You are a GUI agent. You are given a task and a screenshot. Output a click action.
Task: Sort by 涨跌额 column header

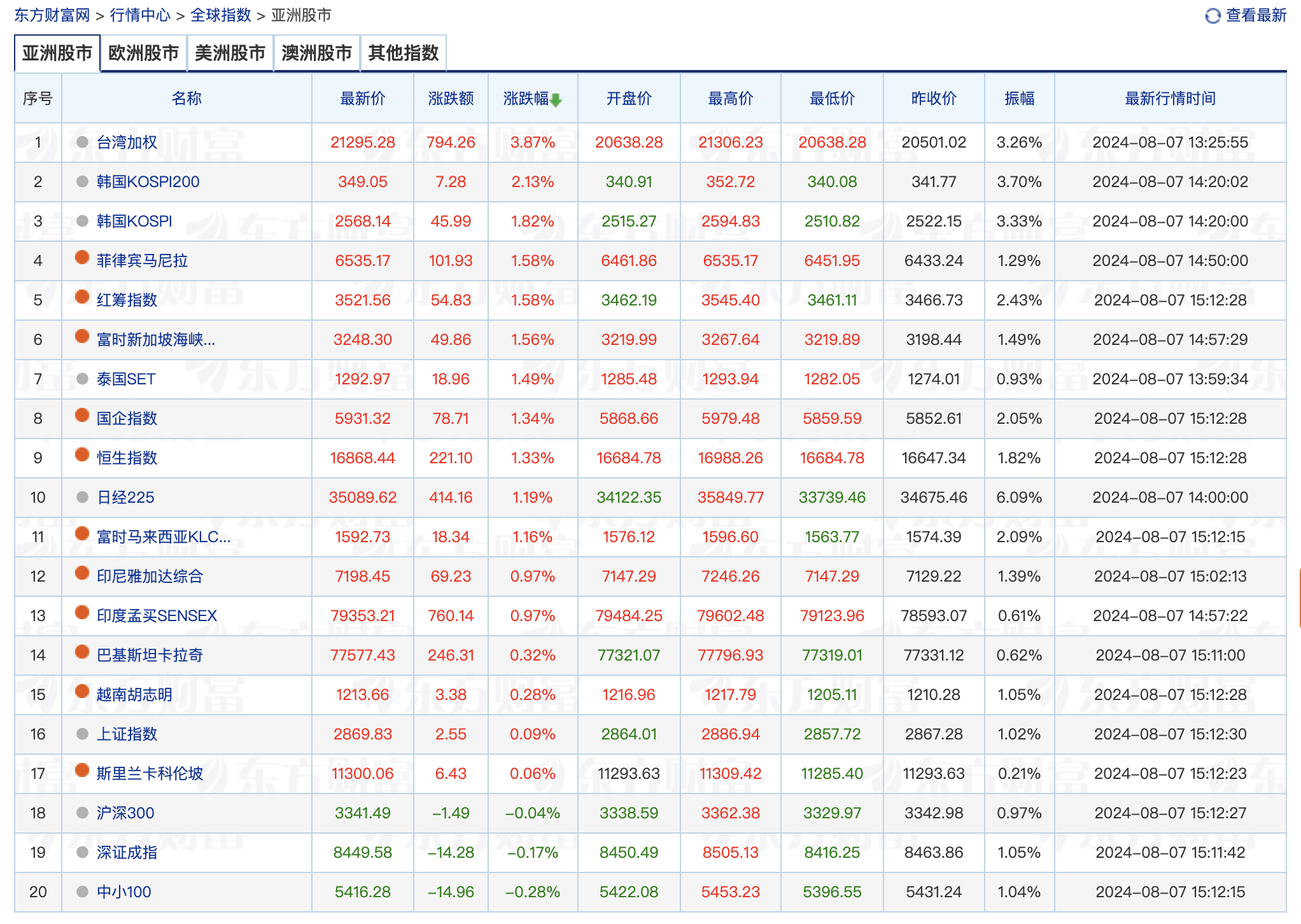click(x=451, y=99)
